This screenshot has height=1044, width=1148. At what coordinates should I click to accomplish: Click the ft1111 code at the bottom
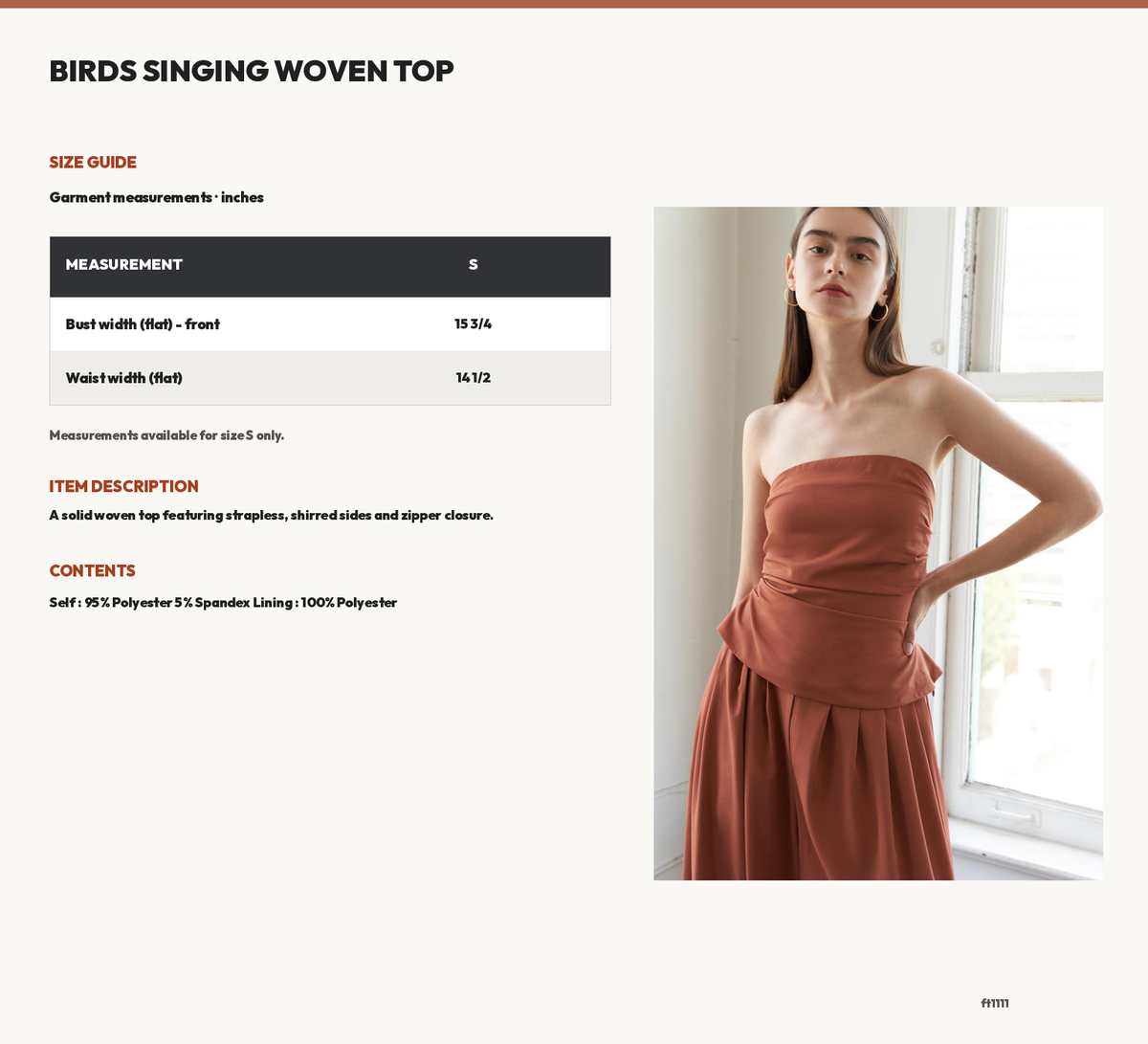tap(995, 1003)
